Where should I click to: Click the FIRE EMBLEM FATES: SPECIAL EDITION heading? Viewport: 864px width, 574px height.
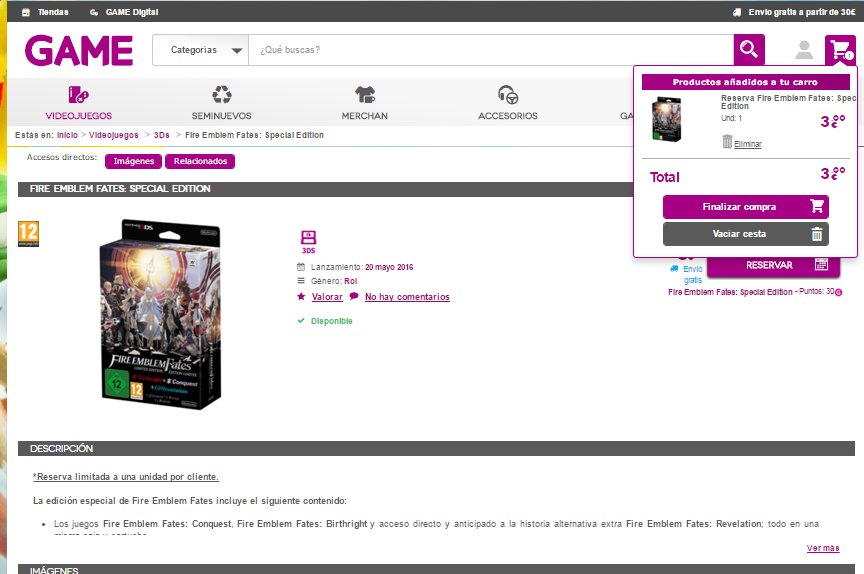[x=120, y=188]
